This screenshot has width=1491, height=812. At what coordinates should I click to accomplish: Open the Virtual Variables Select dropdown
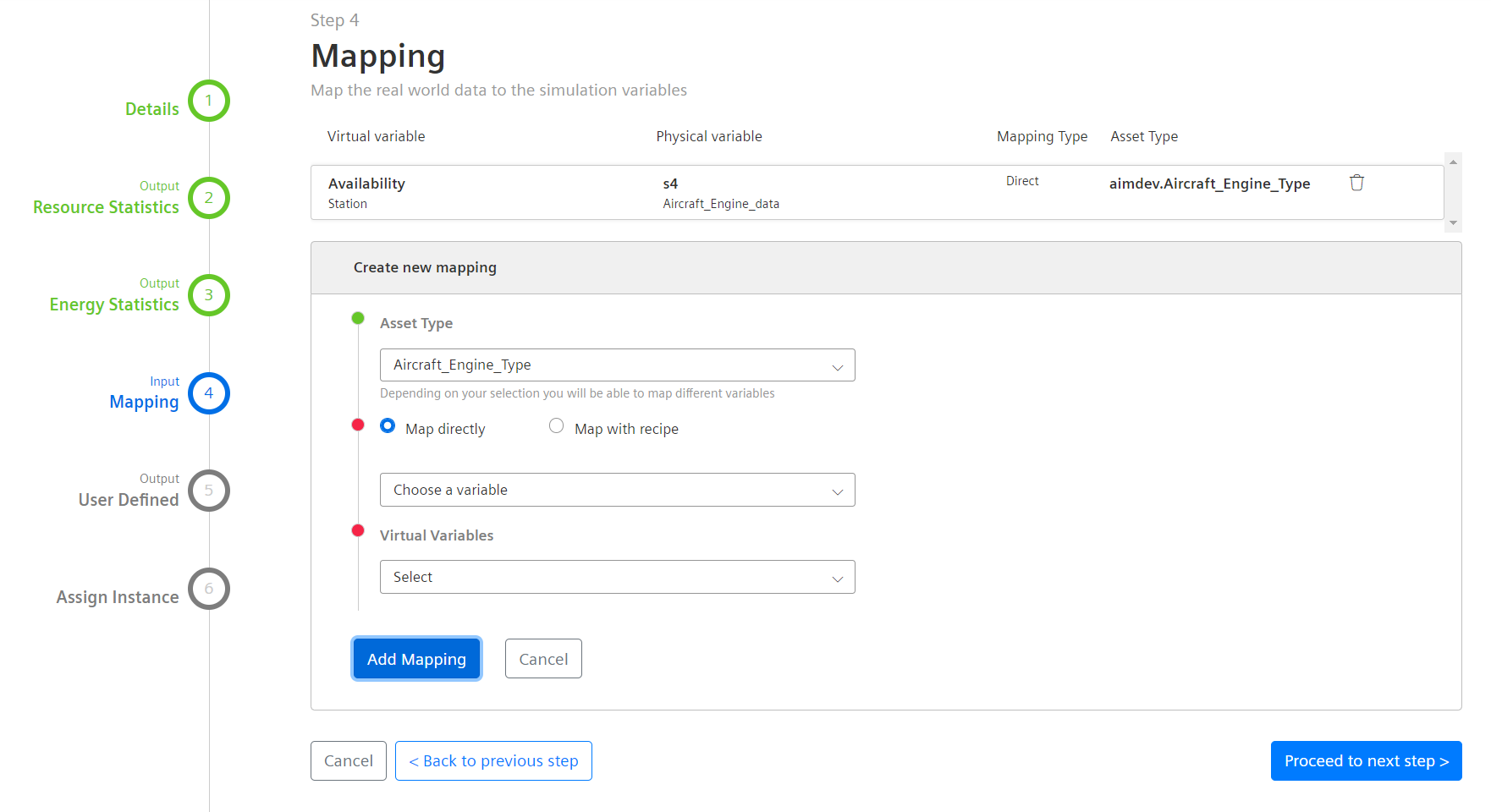click(x=618, y=577)
